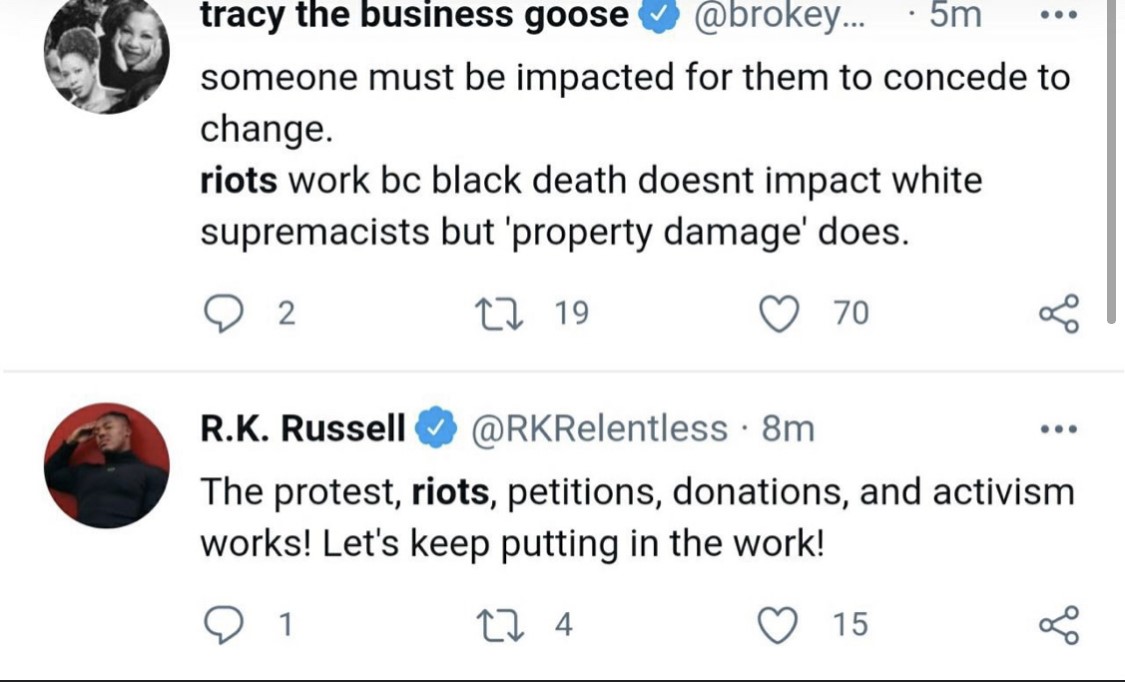Click the display name R.K. Russell
This screenshot has width=1125, height=685.
303,429
